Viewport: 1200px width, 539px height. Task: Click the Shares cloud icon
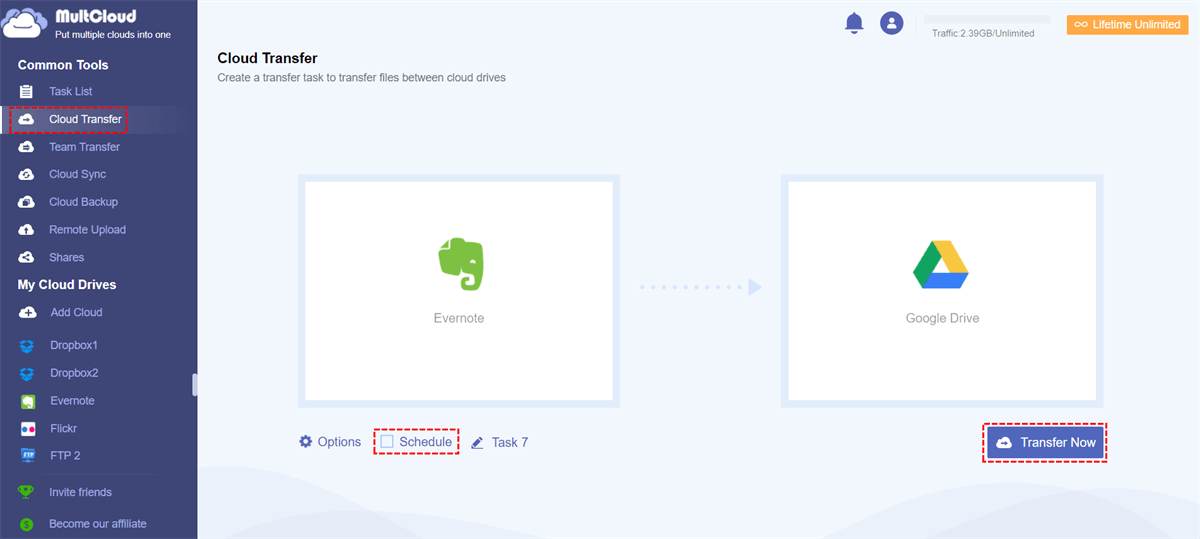tap(27, 257)
